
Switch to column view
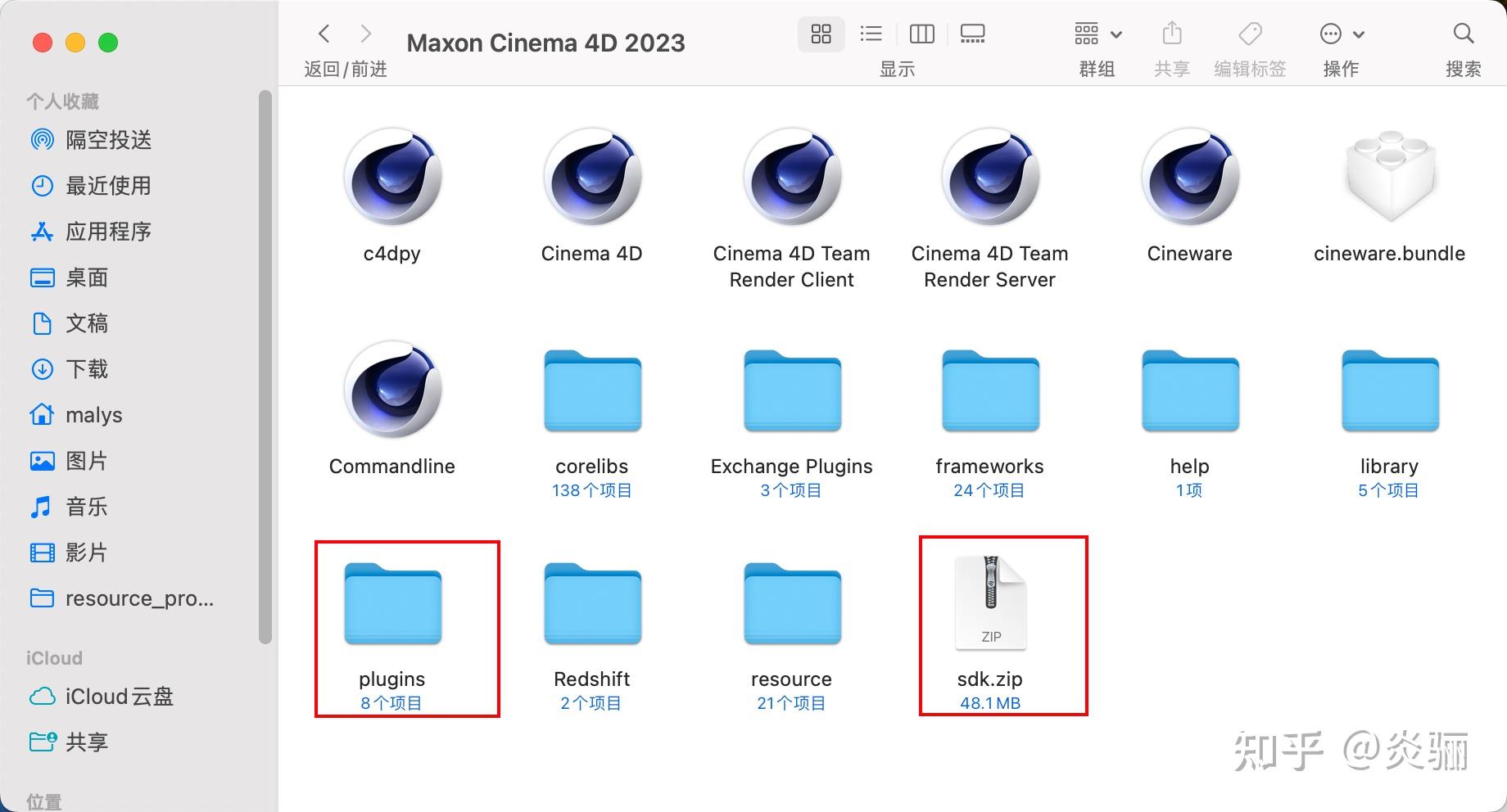click(921, 34)
